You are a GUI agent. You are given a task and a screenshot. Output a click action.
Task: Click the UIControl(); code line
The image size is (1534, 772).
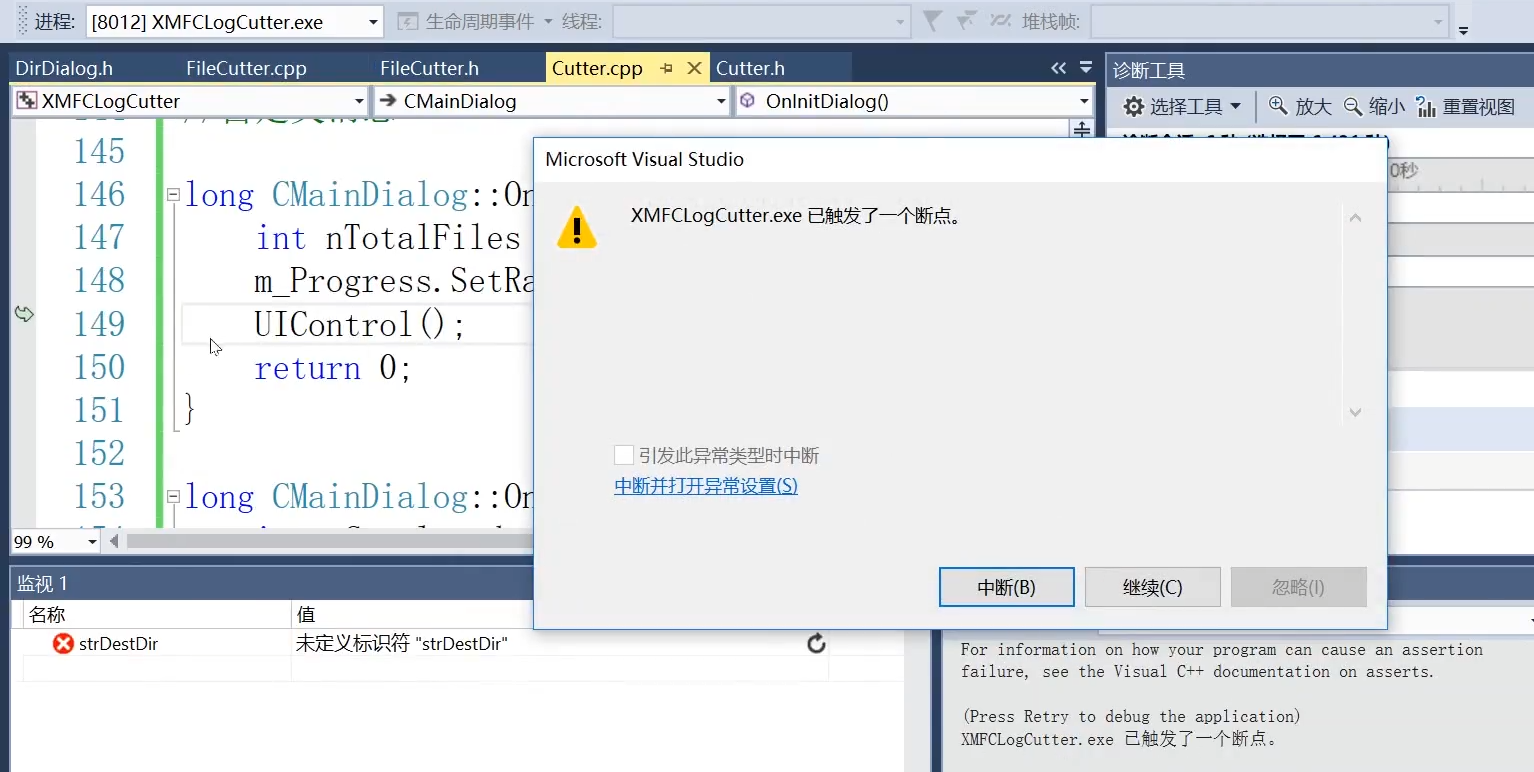(360, 325)
